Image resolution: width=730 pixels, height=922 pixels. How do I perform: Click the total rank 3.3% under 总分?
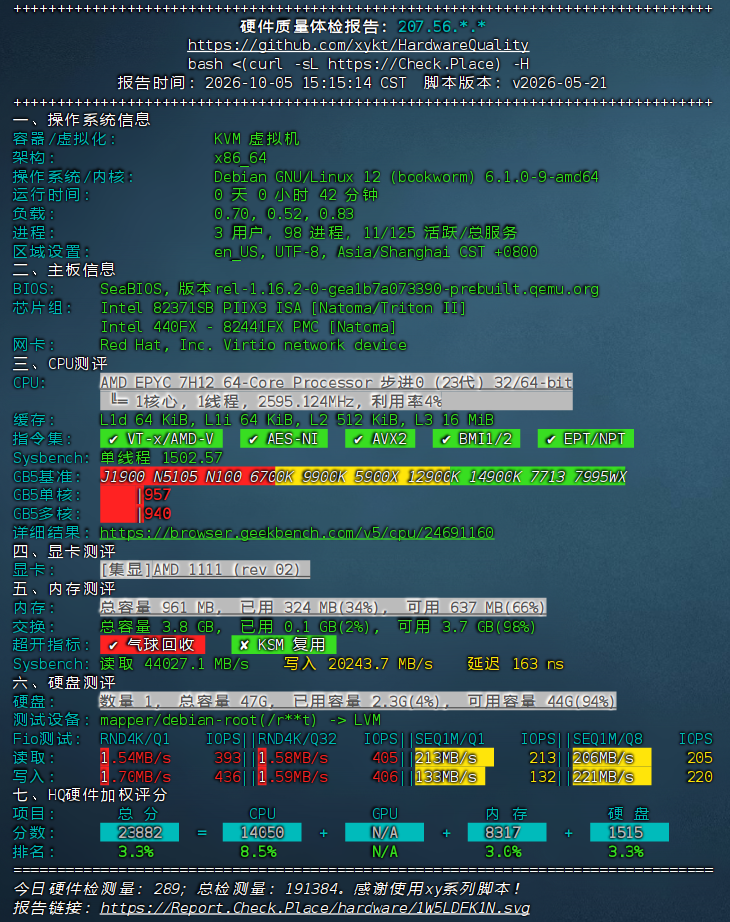(x=135, y=851)
